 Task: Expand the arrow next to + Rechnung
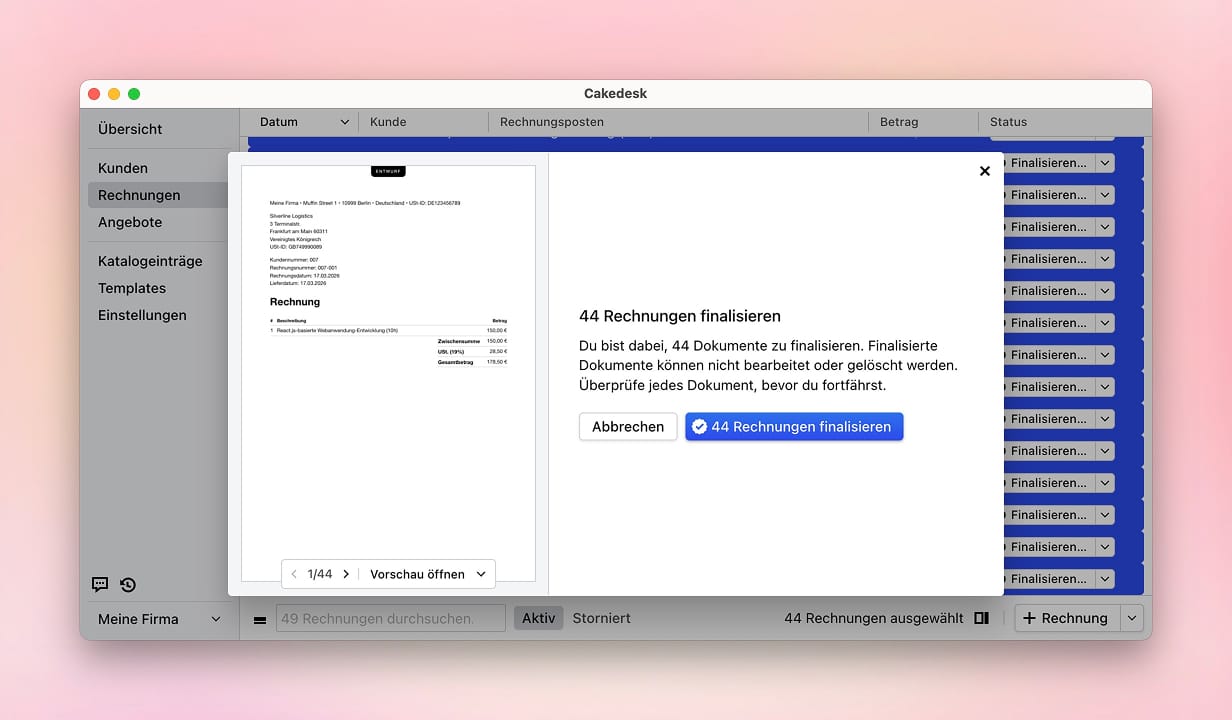pos(1131,618)
